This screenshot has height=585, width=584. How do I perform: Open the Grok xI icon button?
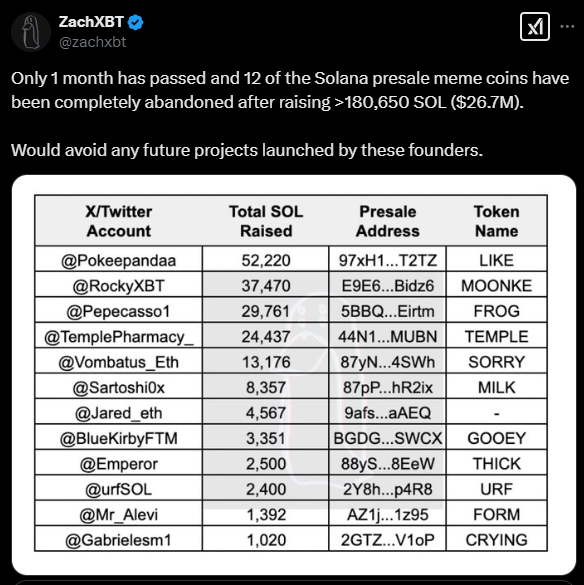(x=534, y=26)
